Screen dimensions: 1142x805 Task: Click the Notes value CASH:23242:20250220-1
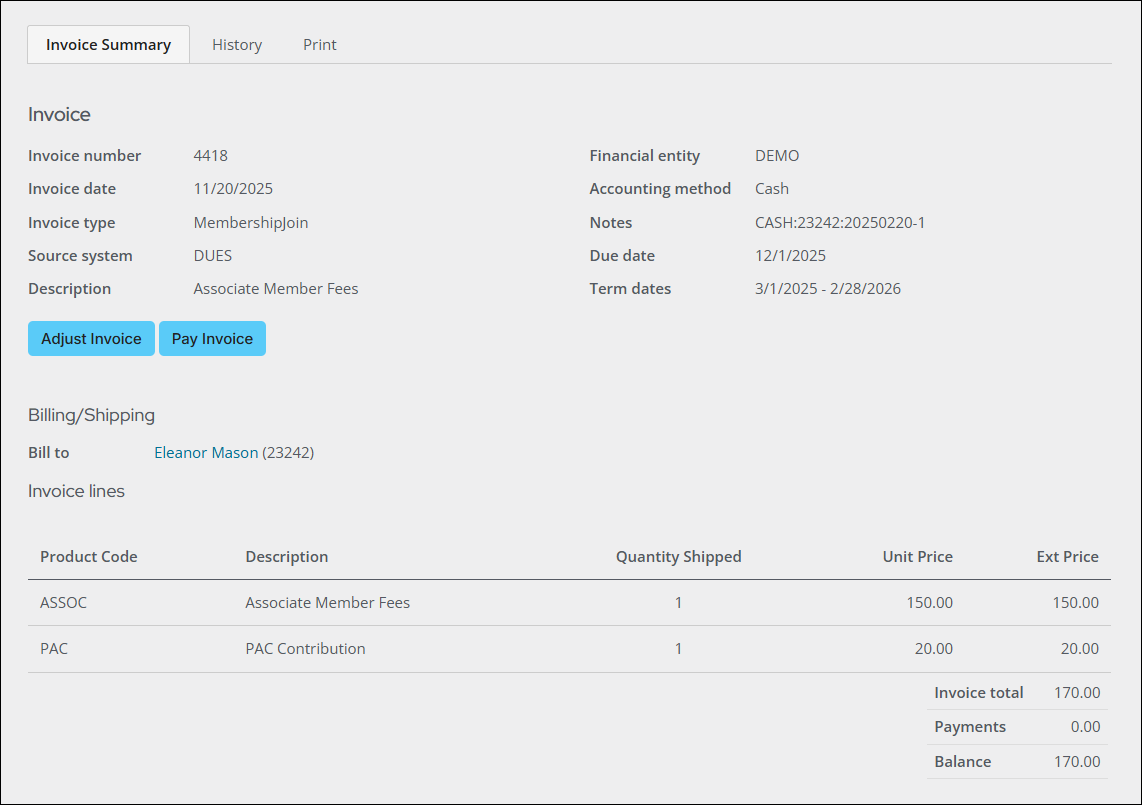click(839, 222)
